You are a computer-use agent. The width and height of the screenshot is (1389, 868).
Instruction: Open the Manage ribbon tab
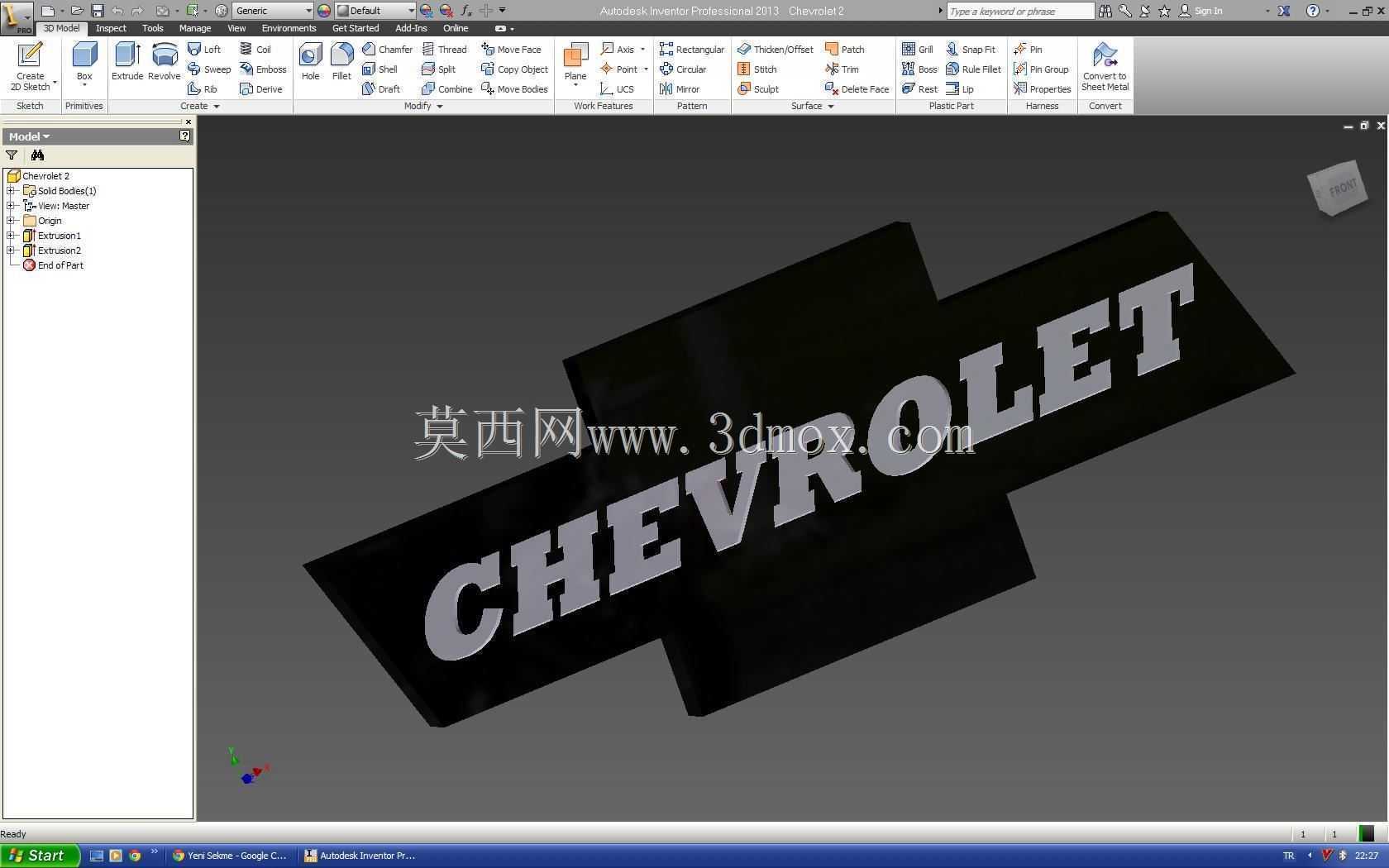click(x=195, y=28)
